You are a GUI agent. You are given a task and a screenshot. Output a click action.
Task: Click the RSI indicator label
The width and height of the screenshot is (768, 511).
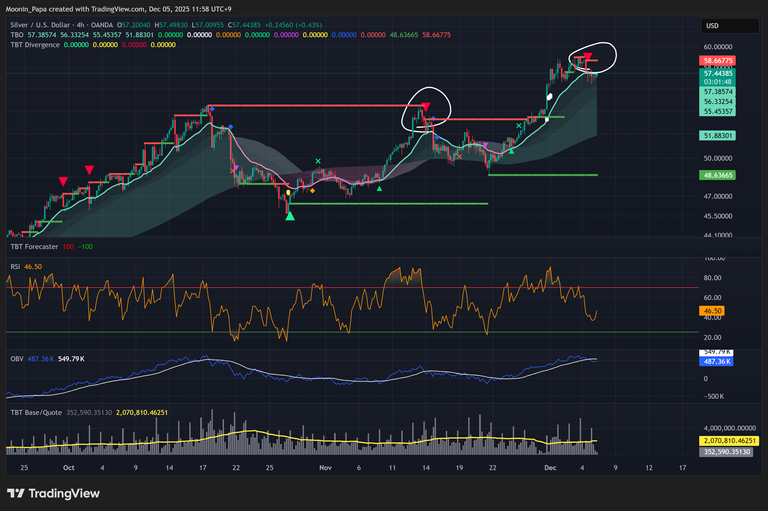16,267
